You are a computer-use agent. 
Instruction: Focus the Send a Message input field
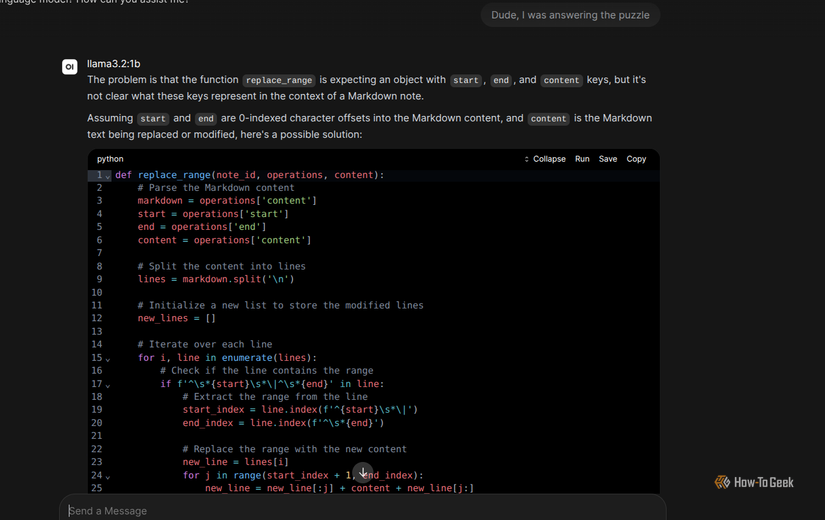[363, 511]
